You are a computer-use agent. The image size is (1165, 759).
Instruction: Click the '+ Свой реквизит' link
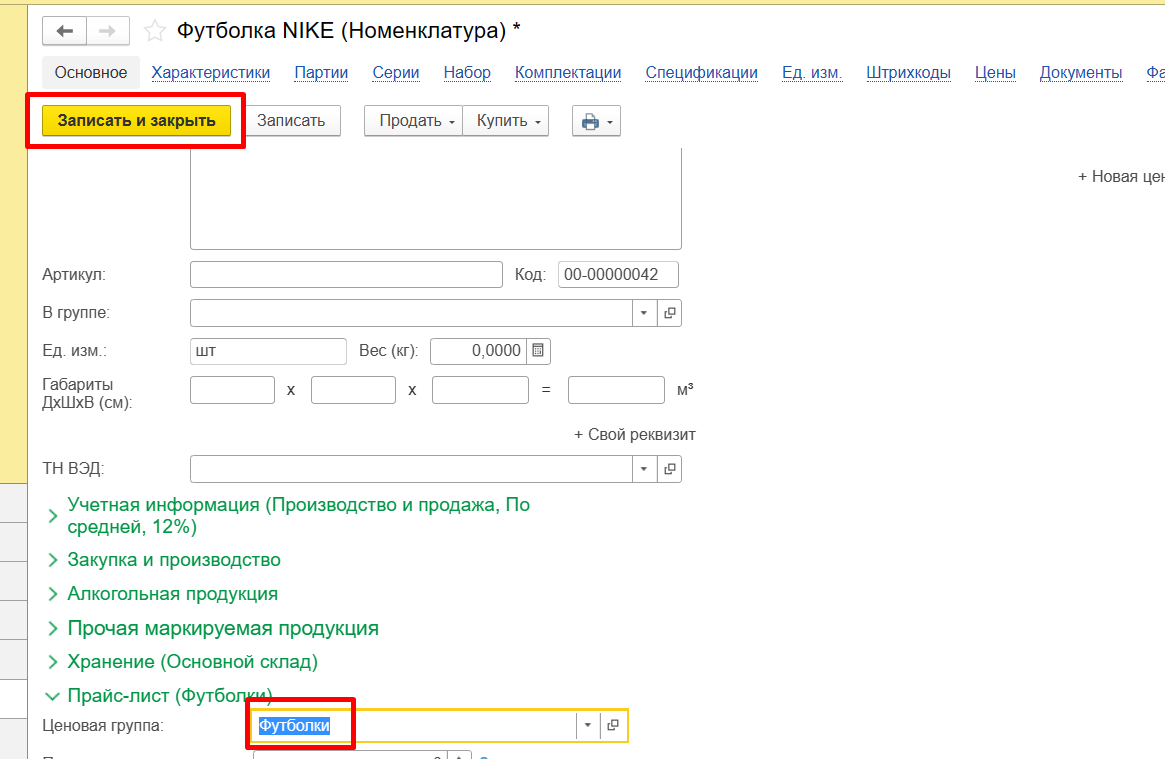[x=635, y=435]
